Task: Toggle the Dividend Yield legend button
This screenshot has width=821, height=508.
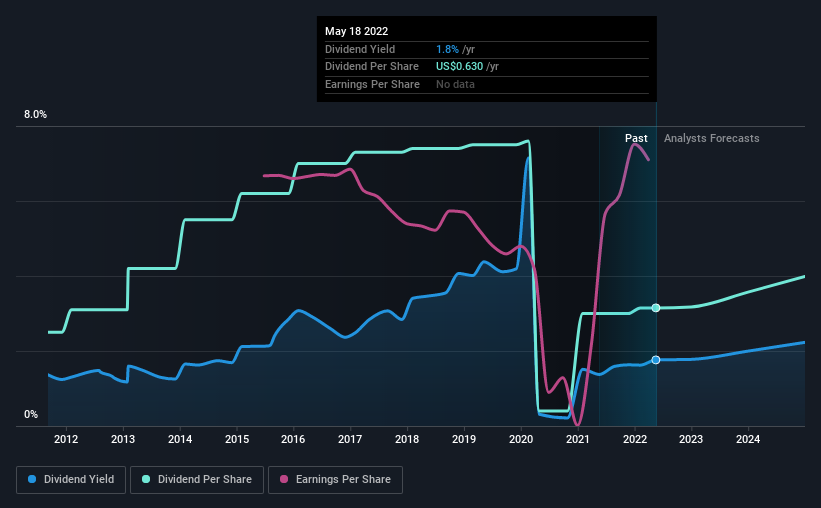Action: (71, 480)
